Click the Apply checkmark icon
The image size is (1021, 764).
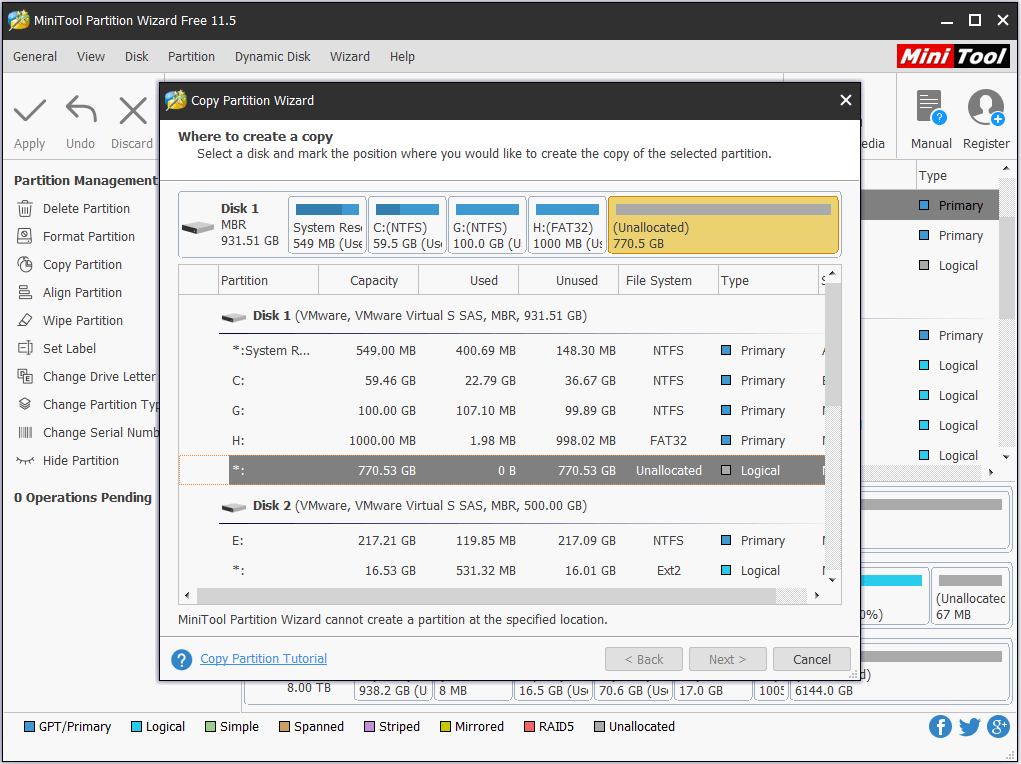30,111
